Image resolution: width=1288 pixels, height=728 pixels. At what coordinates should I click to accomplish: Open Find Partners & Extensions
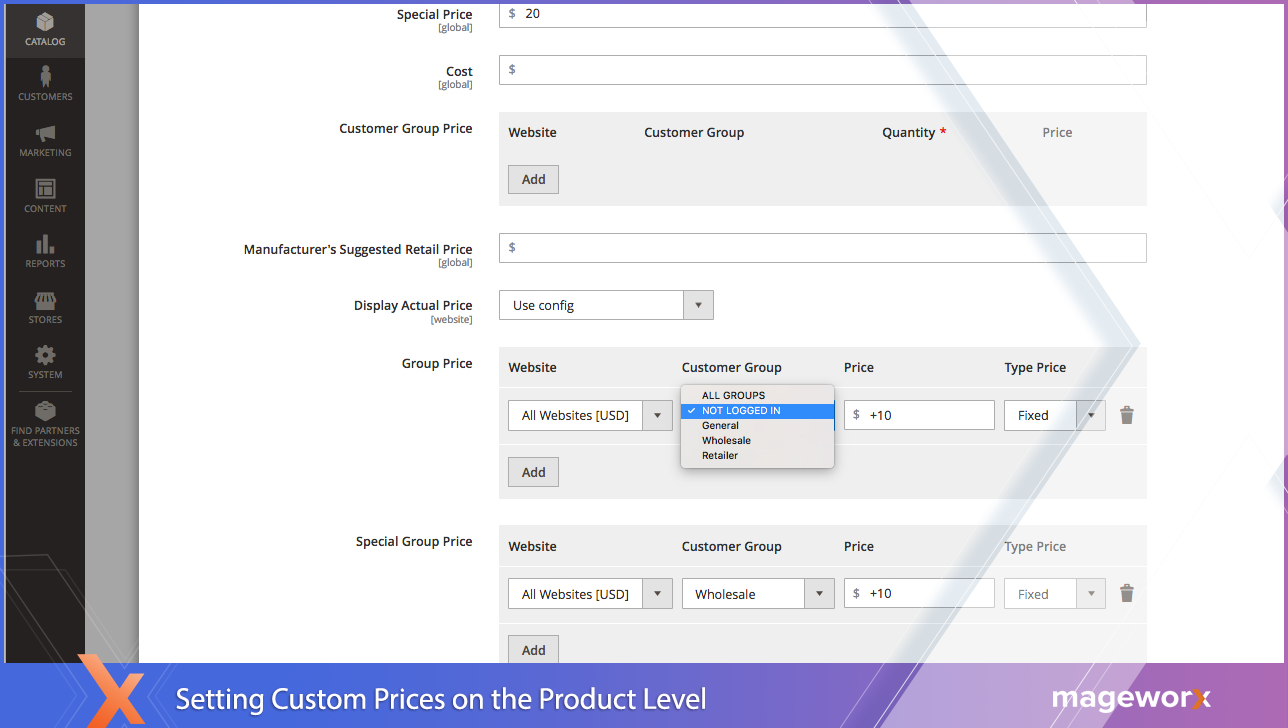pyautogui.click(x=45, y=424)
